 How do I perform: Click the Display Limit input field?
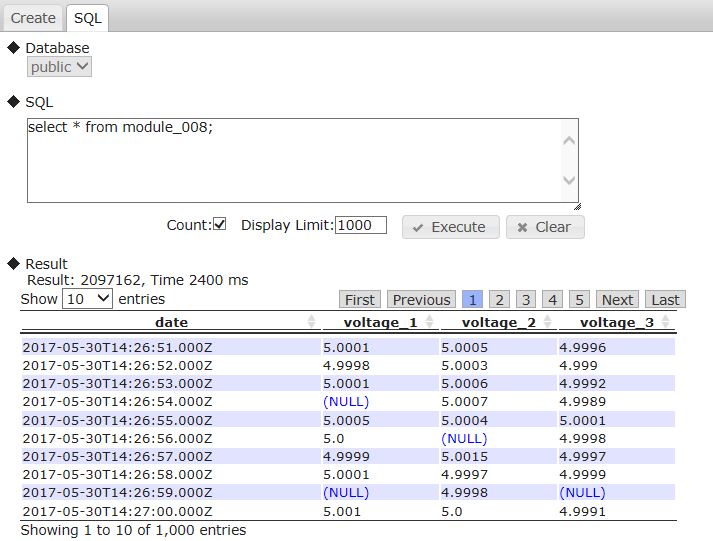(x=360, y=225)
